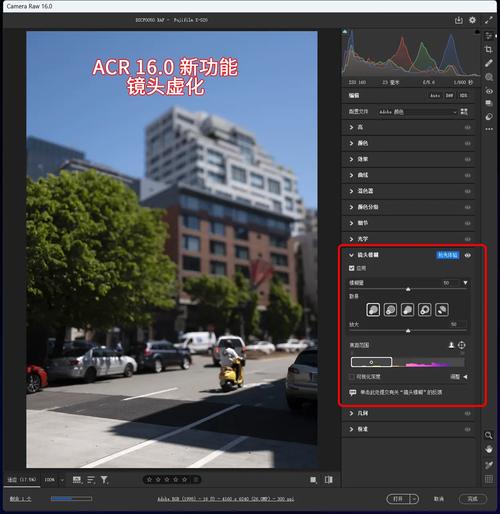Image resolution: width=500 pixels, height=514 pixels.
Task: Choose the fifth cat-eye bokeh effect
Action: click(x=442, y=310)
